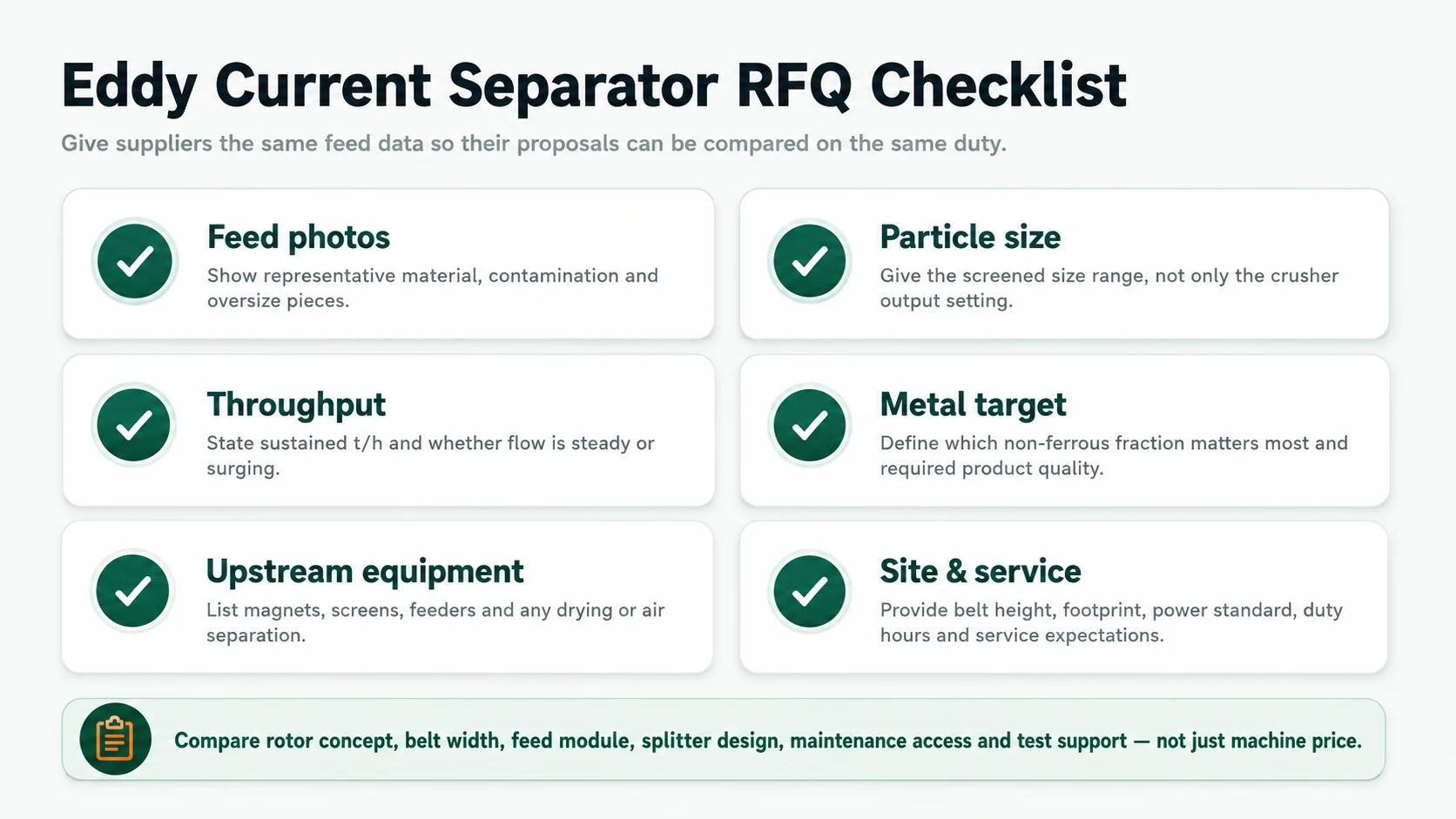Click the orange clipboard icon in footer
Screen dimensions: 1456x819
116,739
